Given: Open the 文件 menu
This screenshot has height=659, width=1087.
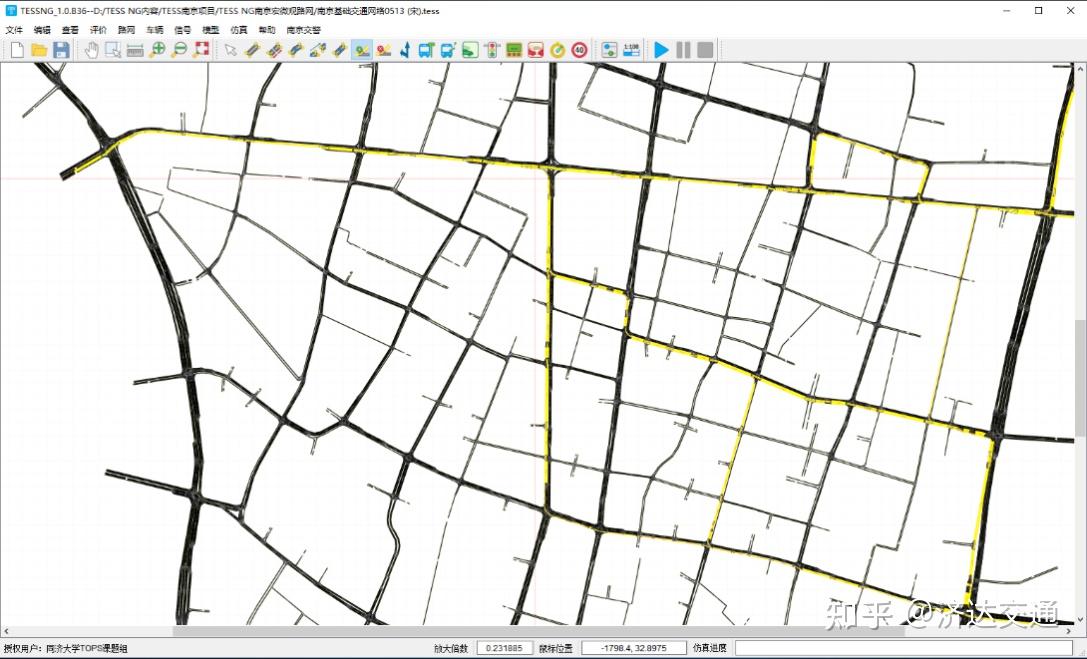Looking at the screenshot, I should 14,30.
